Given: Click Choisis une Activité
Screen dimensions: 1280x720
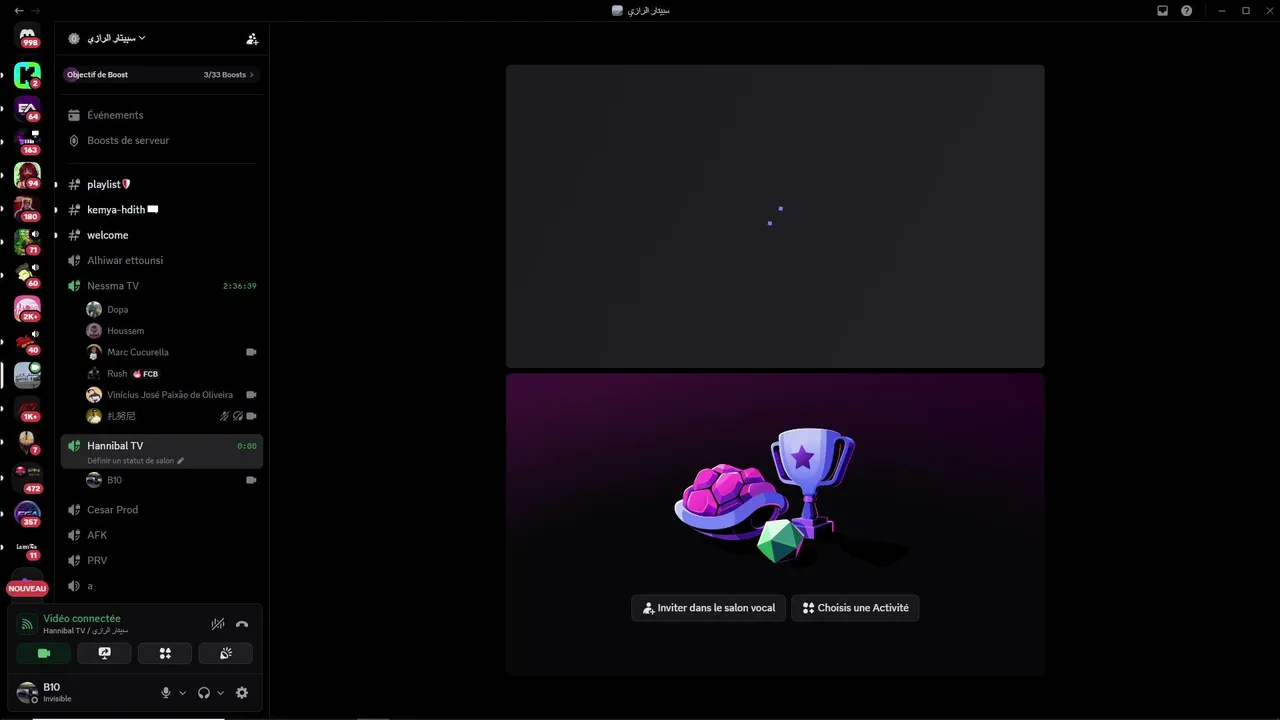Looking at the screenshot, I should [855, 608].
